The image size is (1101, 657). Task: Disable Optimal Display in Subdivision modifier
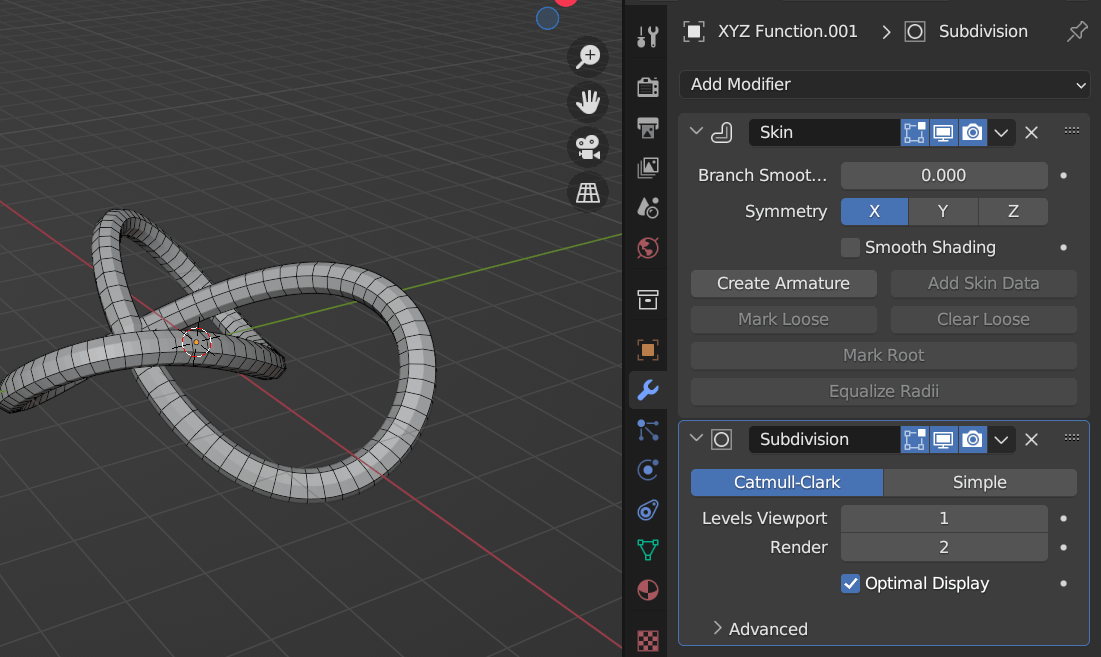click(x=851, y=583)
